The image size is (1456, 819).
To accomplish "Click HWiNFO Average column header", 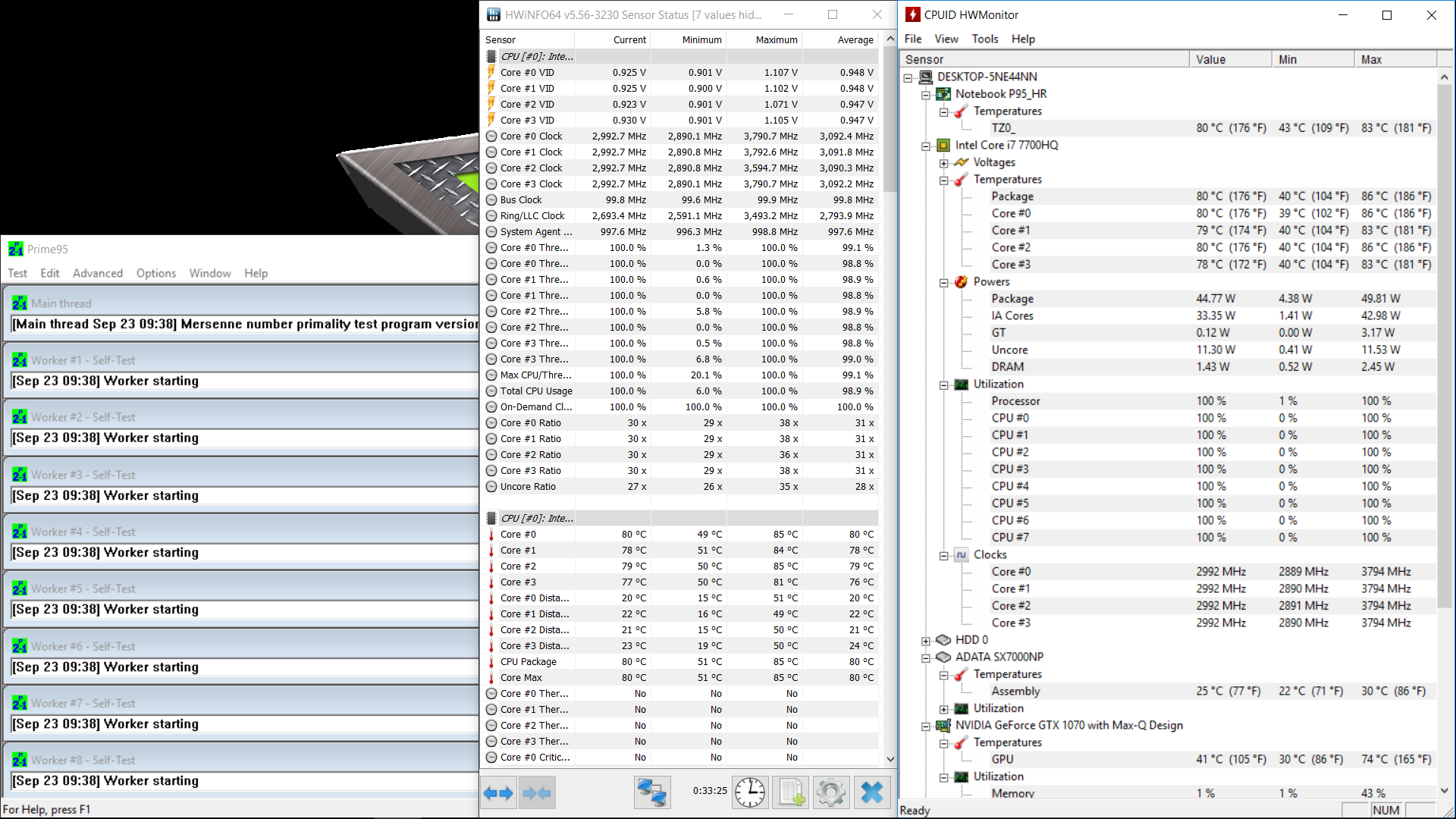I will pyautogui.click(x=840, y=39).
